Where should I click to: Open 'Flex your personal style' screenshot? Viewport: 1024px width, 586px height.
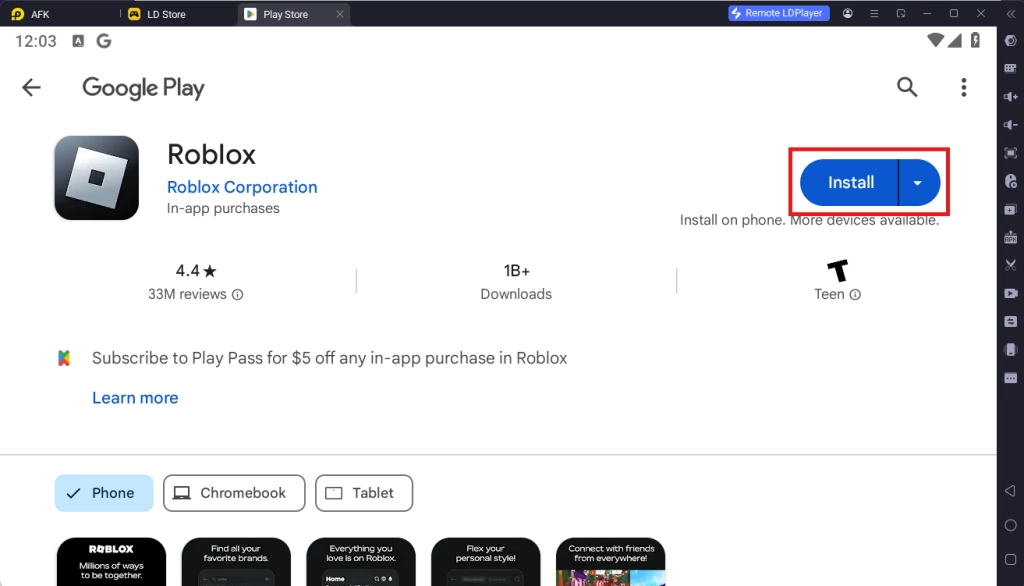pos(485,562)
